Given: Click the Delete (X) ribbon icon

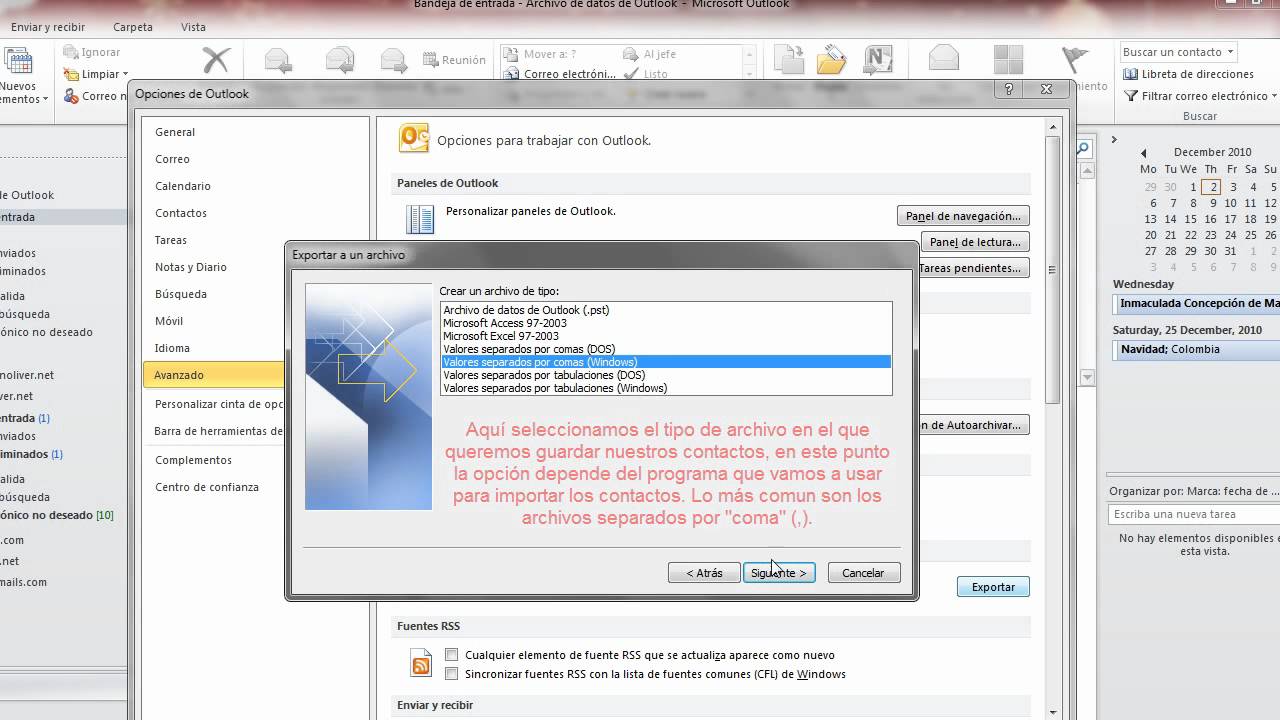Looking at the screenshot, I should pos(216,61).
